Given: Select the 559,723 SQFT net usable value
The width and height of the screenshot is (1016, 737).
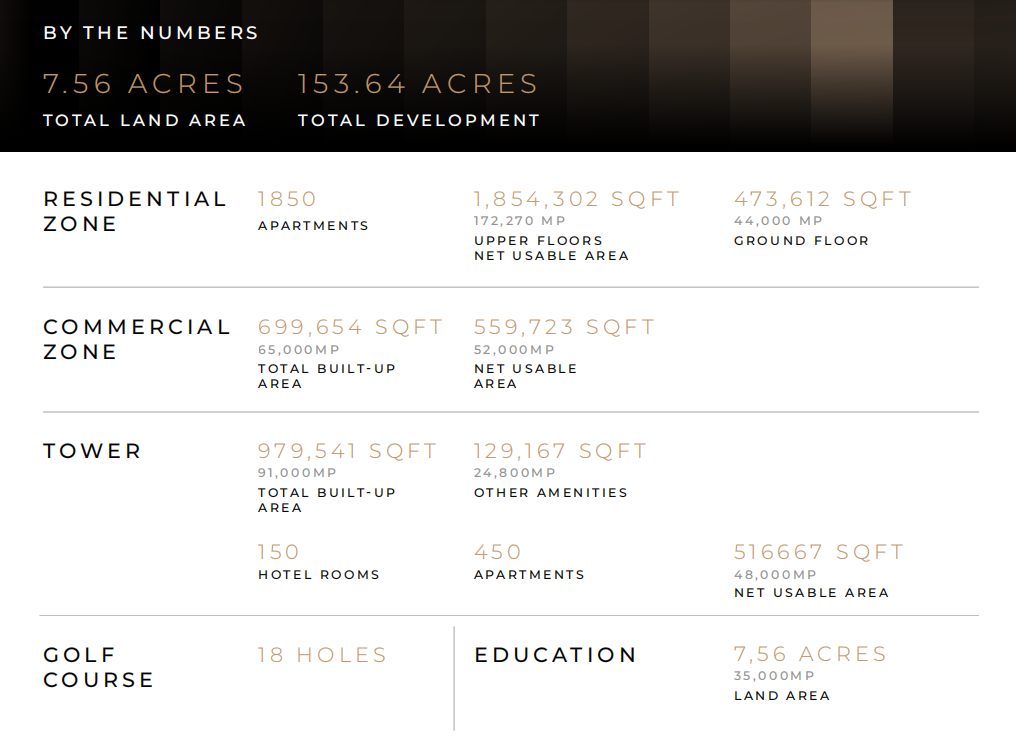Looking at the screenshot, I should click(564, 328).
